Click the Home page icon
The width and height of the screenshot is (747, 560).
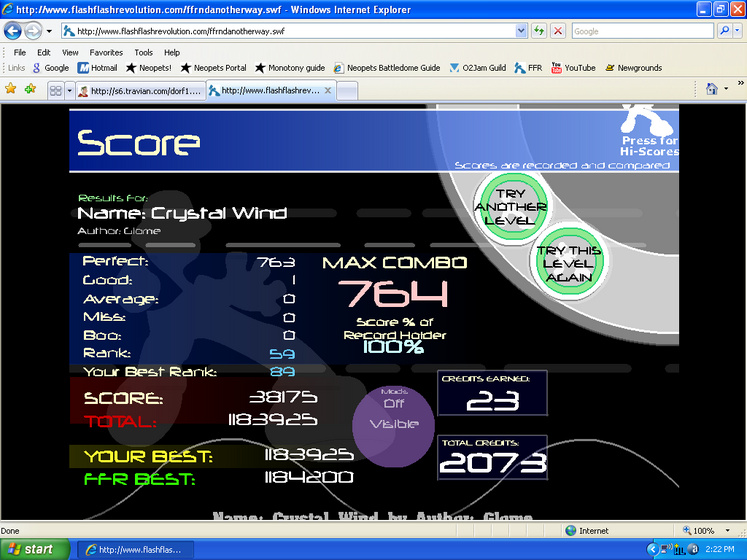[712, 89]
